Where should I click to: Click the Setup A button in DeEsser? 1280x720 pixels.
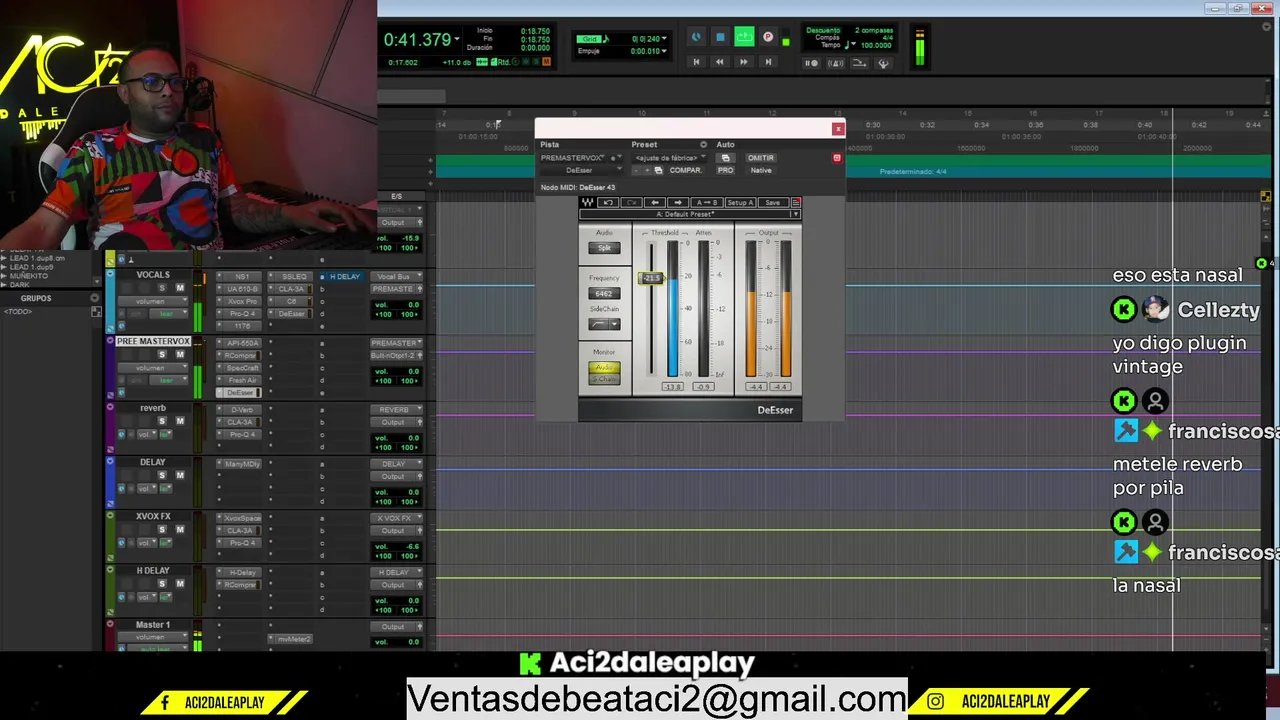tap(740, 202)
